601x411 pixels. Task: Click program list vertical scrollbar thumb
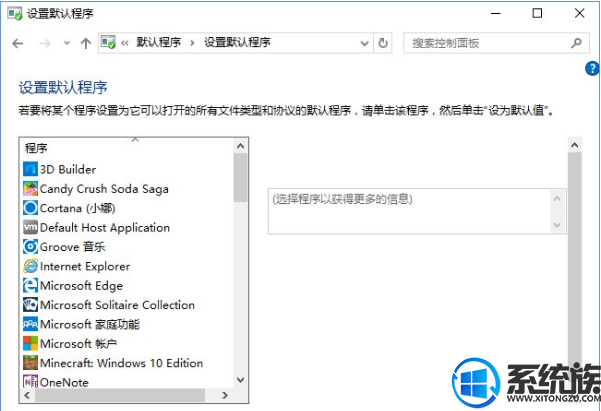(x=240, y=178)
